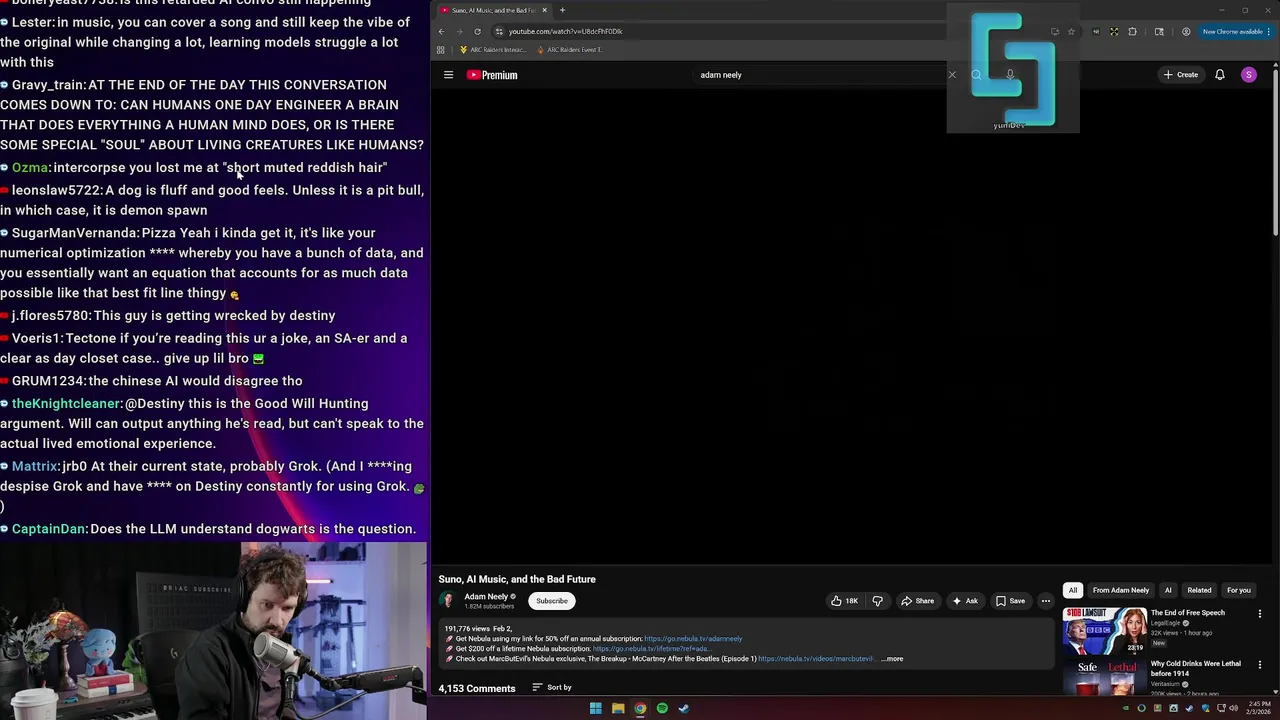
Task: Expand the description with '...more'
Action: (892, 659)
